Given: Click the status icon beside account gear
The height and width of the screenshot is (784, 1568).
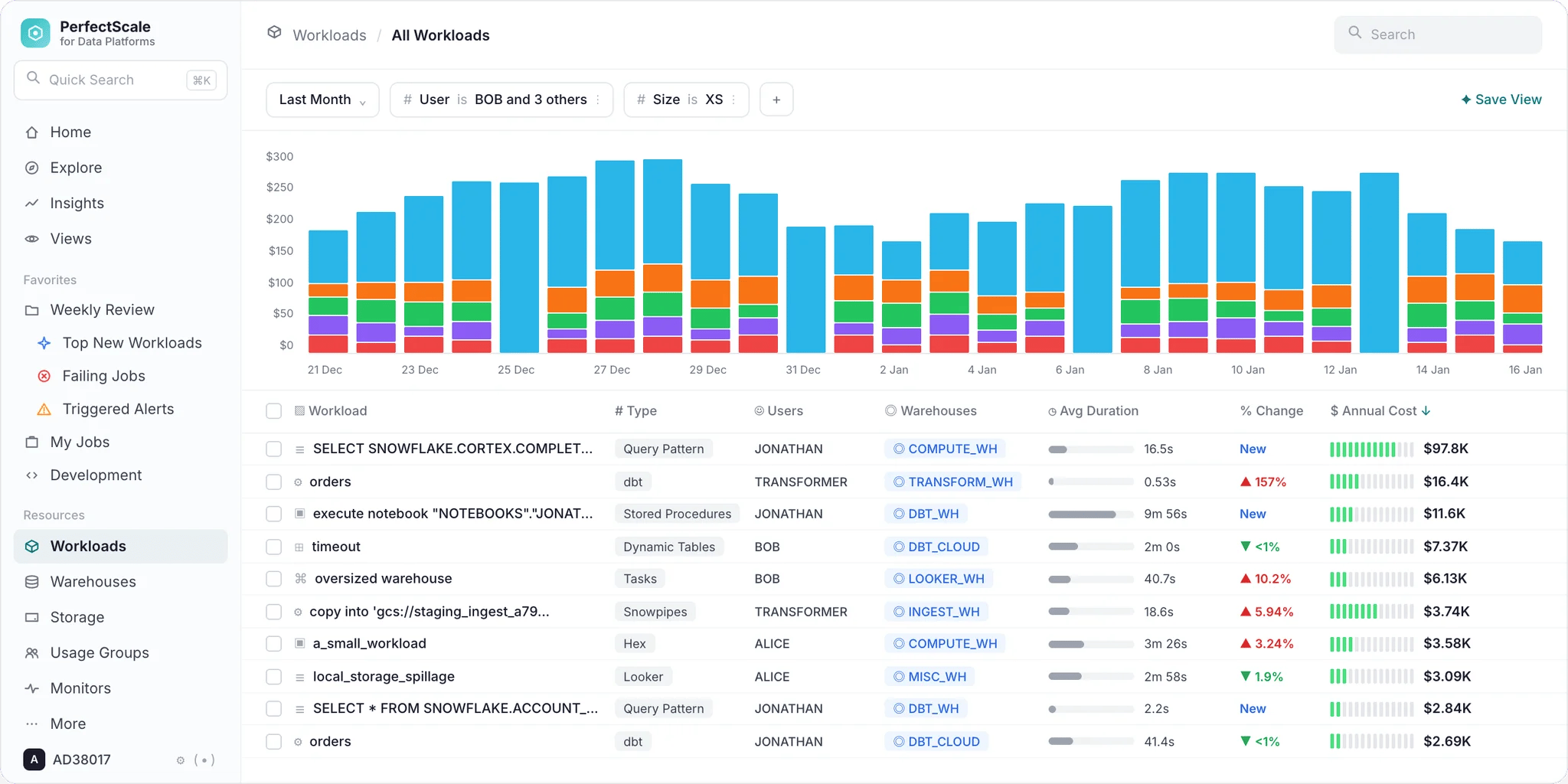Looking at the screenshot, I should pos(204,760).
